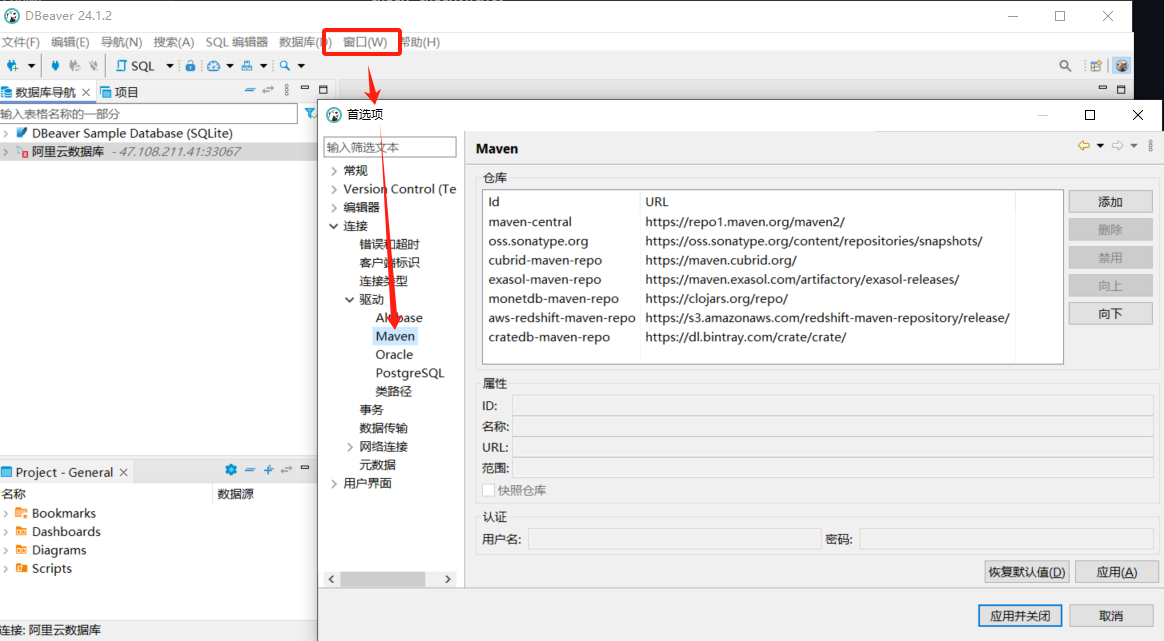This screenshot has height=641, width=1164.
Task: Minimize the Project - General panel
Action: point(304,468)
